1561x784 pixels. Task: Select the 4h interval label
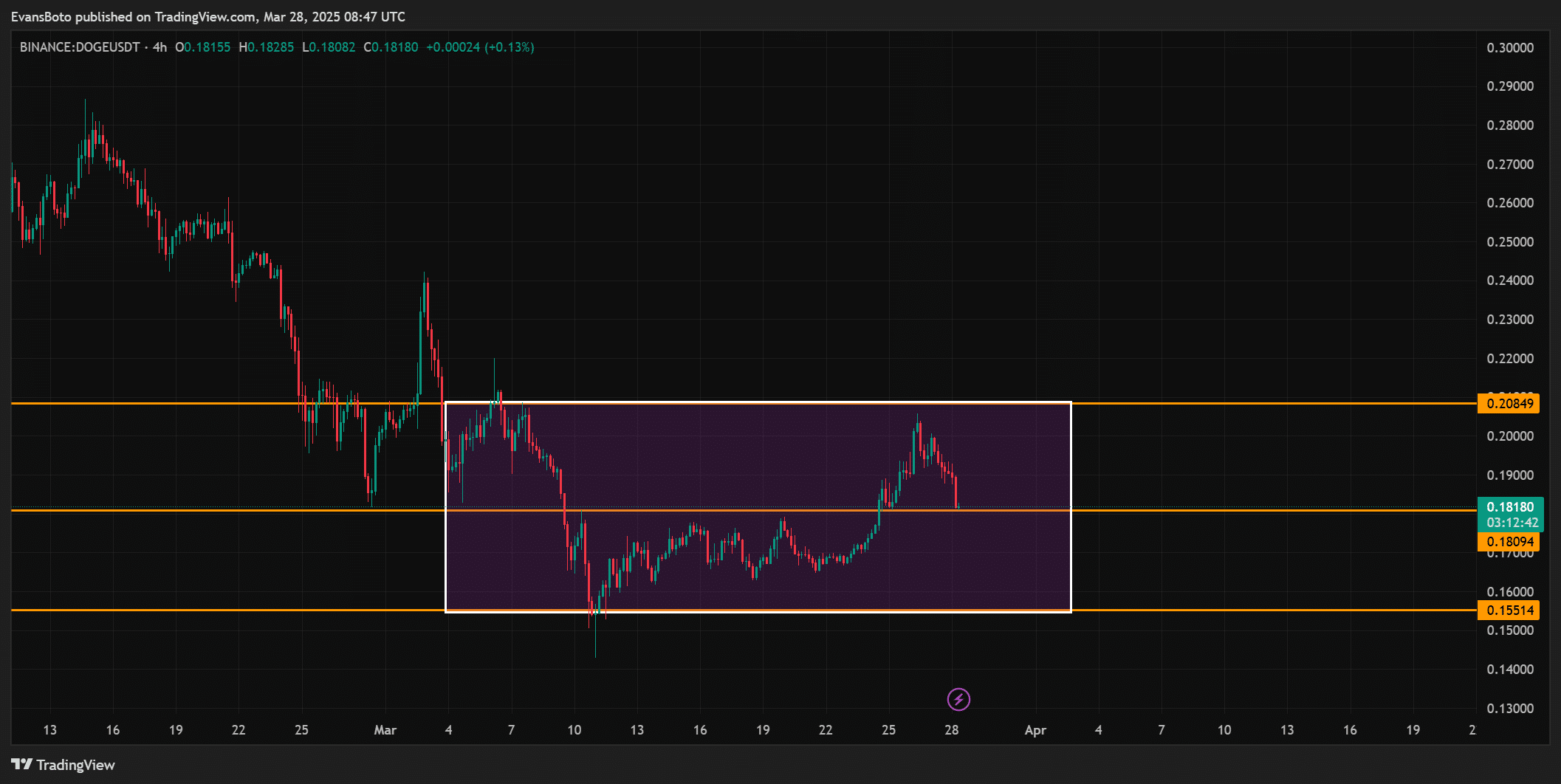(159, 47)
